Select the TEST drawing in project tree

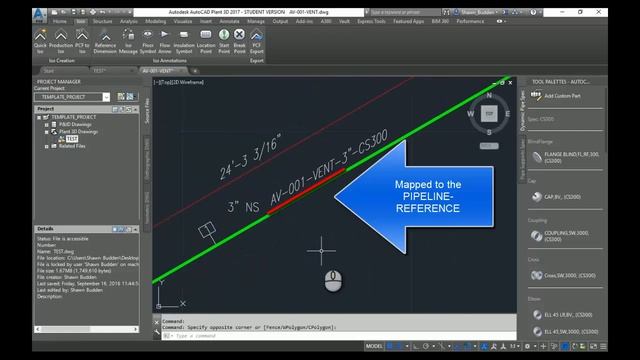[x=72, y=139]
